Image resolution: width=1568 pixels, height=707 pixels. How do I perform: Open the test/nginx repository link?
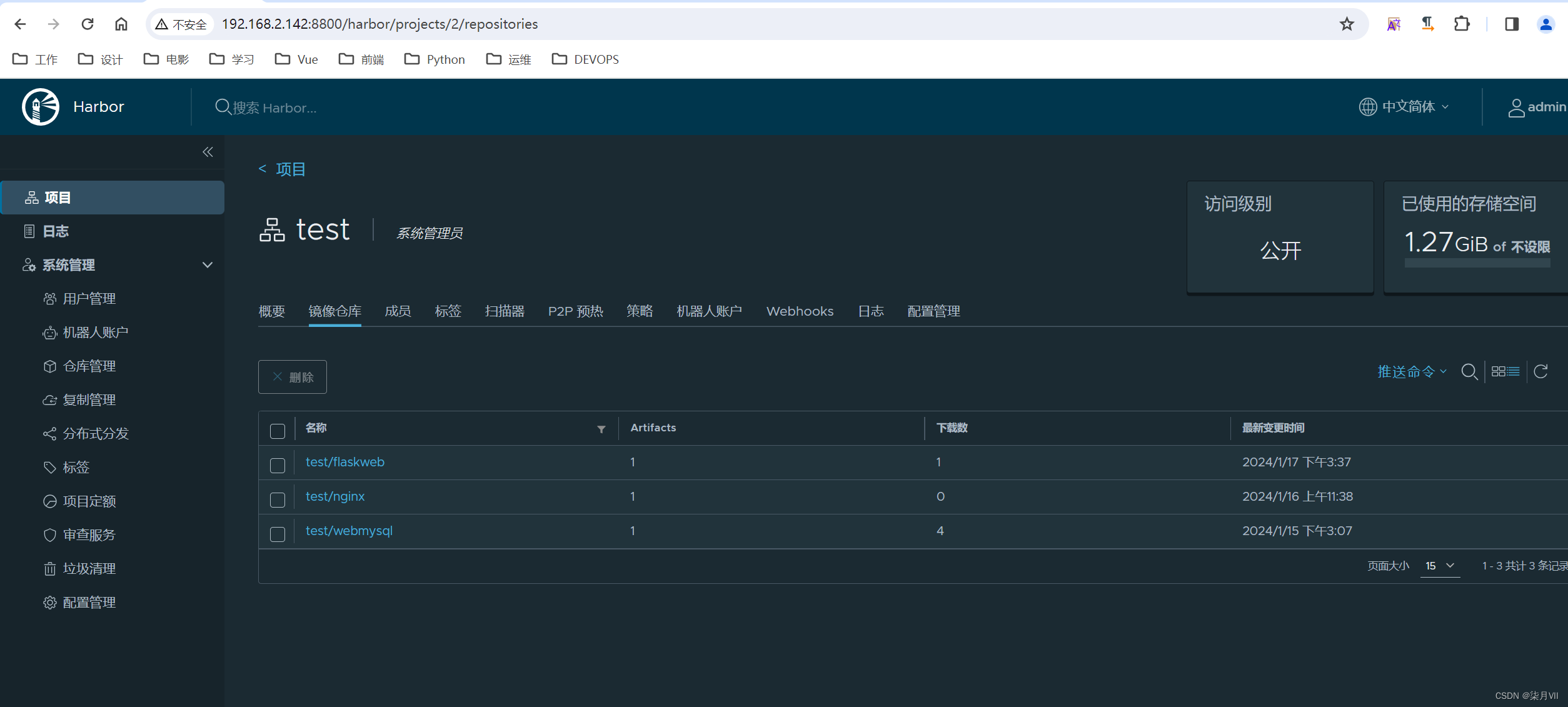(x=335, y=496)
